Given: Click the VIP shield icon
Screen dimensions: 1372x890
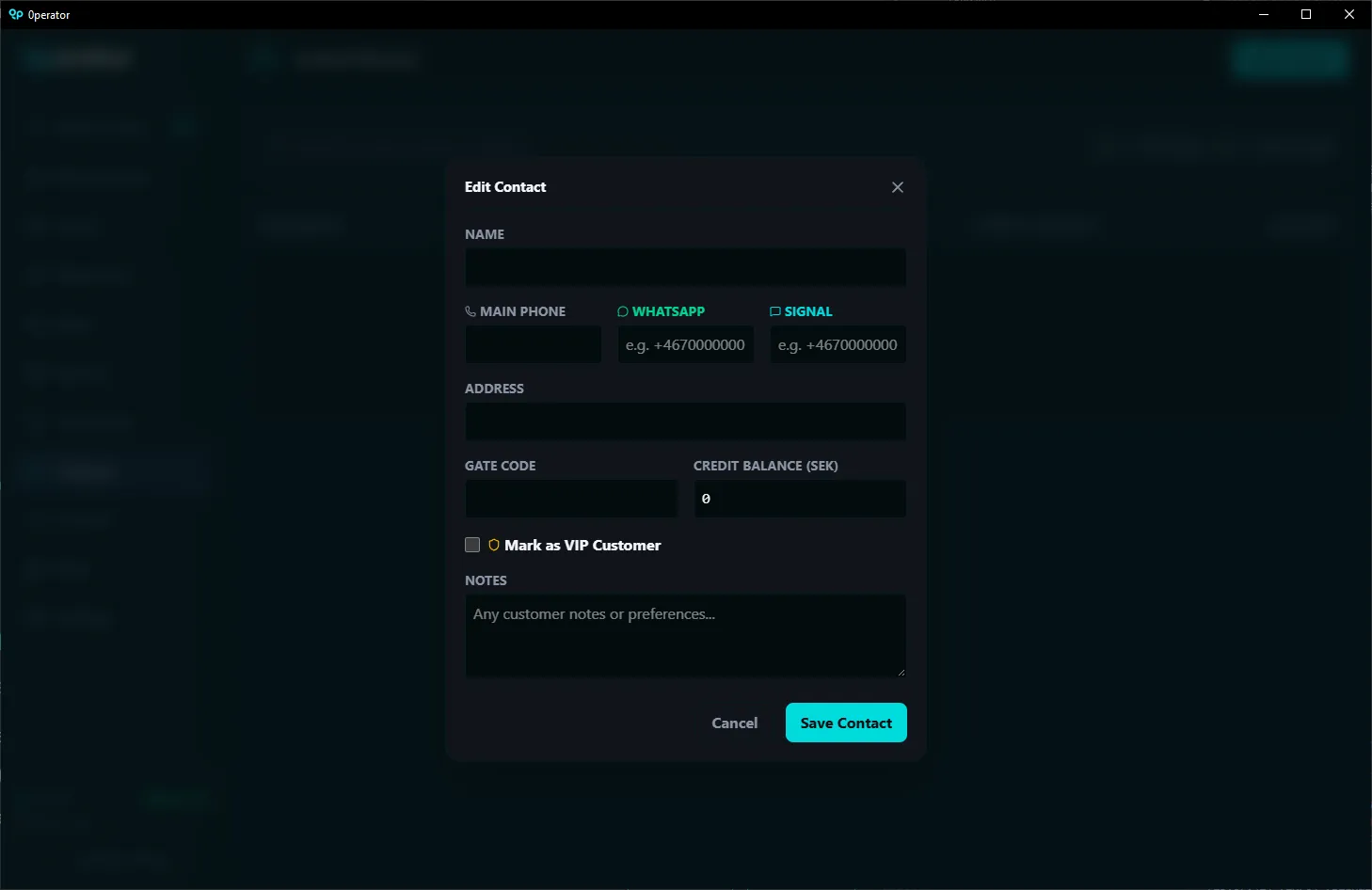Looking at the screenshot, I should (x=494, y=545).
